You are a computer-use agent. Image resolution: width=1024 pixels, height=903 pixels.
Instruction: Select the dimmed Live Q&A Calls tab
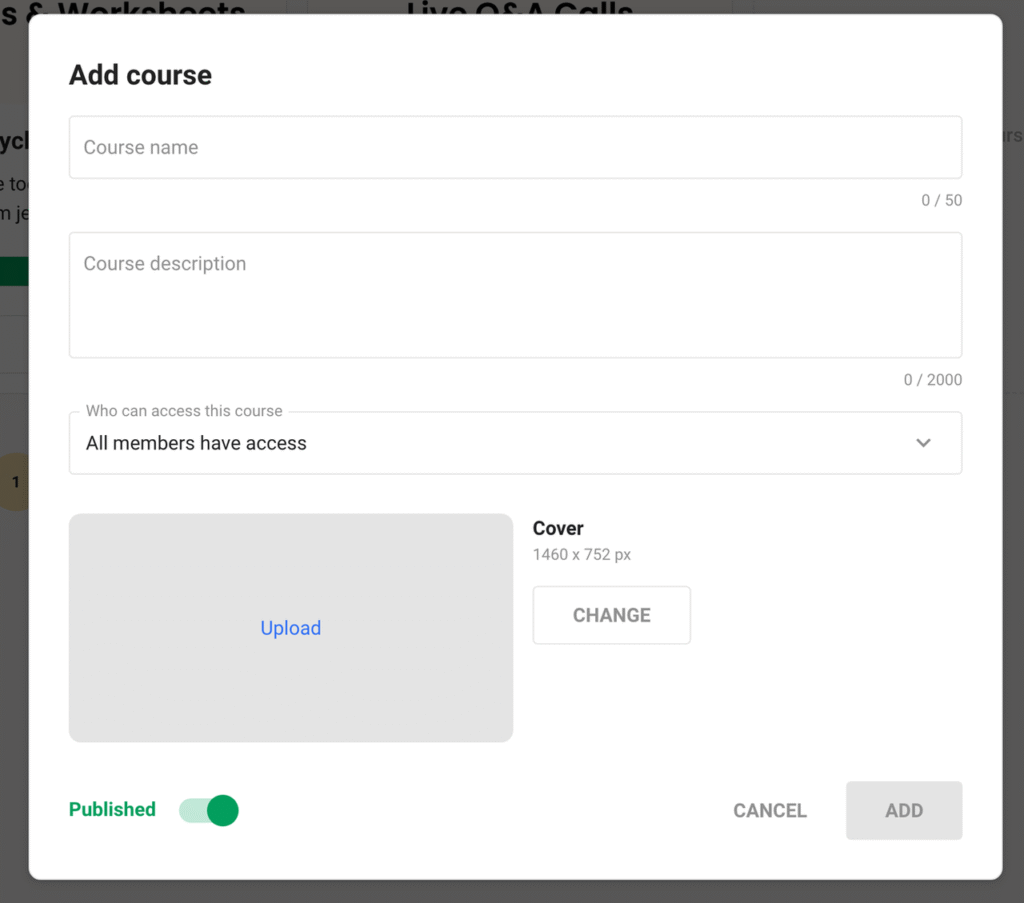tap(520, 7)
